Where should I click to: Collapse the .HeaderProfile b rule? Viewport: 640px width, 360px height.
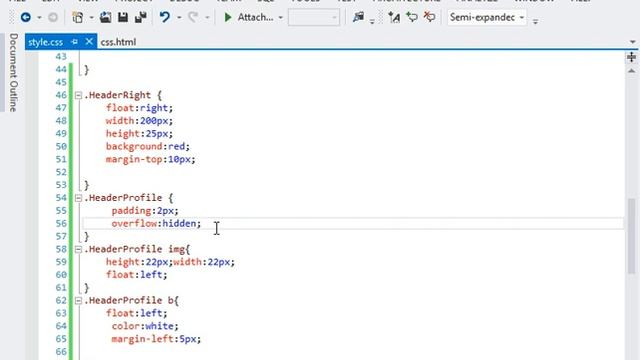point(78,301)
